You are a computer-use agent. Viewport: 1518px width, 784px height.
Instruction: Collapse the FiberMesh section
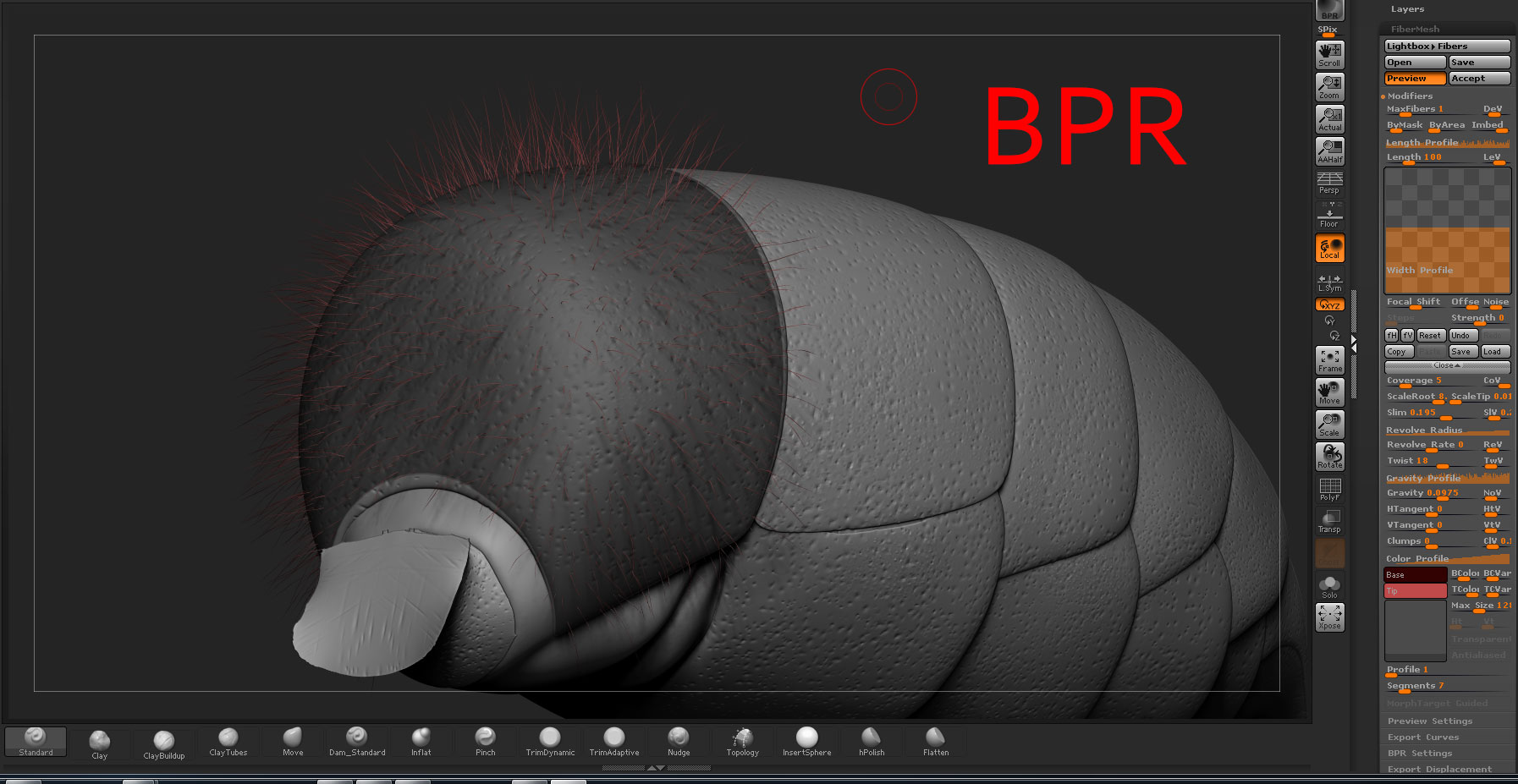tap(1415, 29)
